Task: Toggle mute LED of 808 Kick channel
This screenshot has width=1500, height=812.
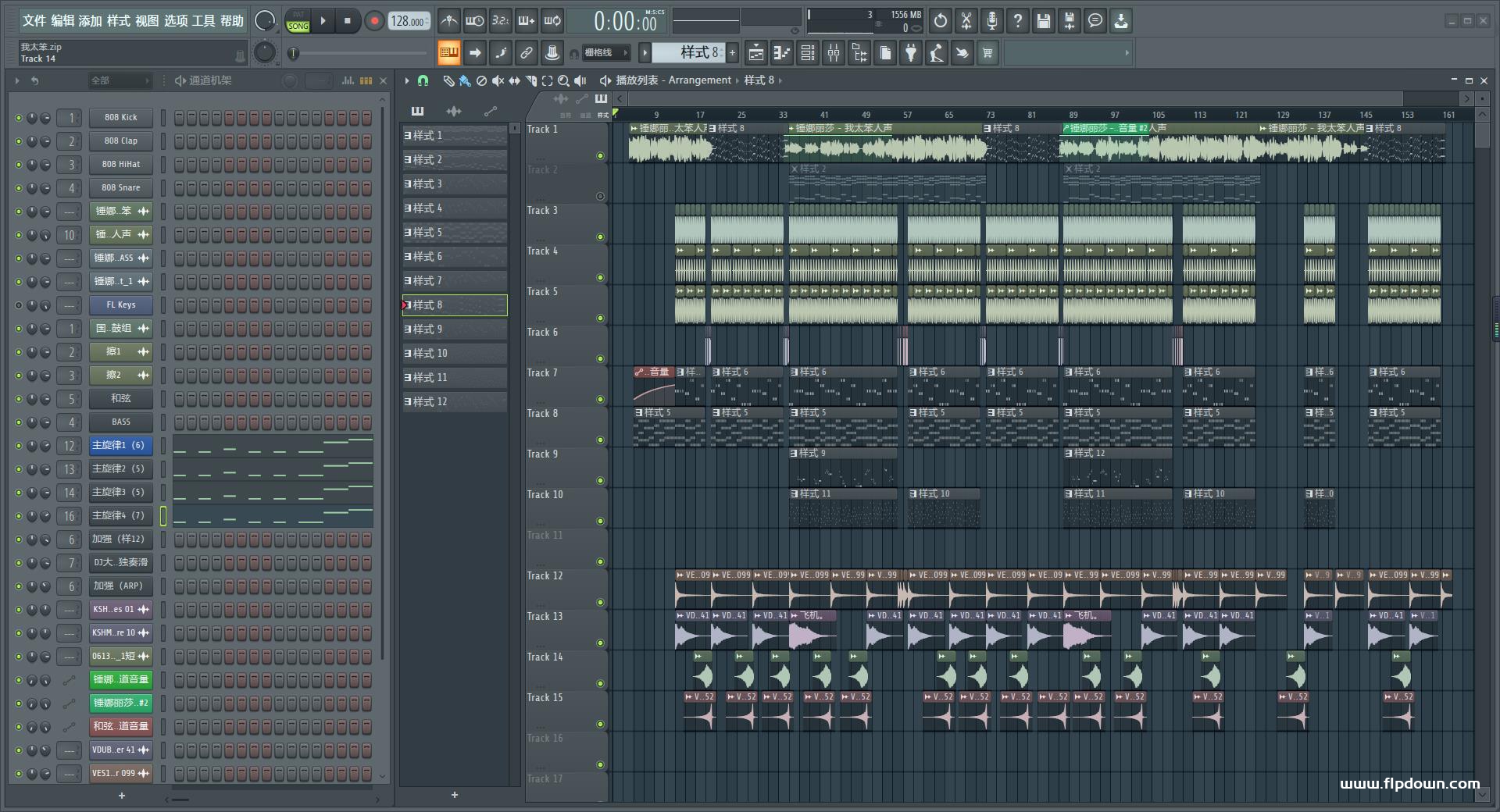Action: tap(19, 118)
